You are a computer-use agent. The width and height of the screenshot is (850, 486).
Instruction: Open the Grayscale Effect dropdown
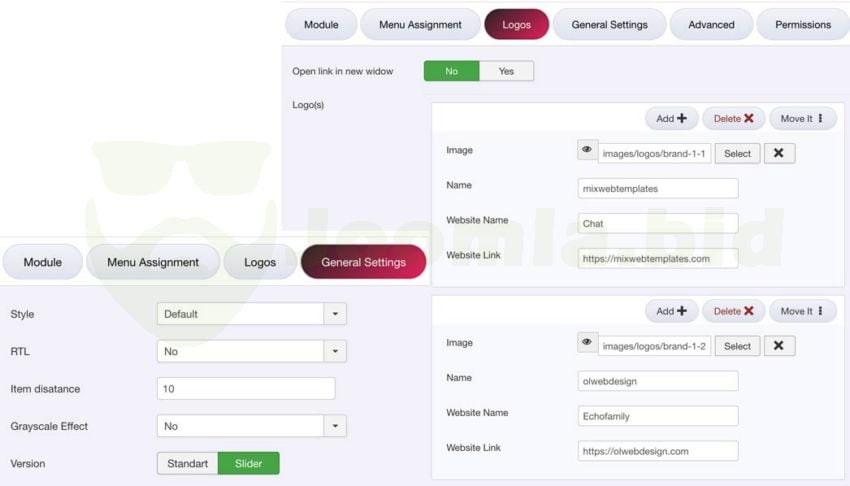click(252, 426)
